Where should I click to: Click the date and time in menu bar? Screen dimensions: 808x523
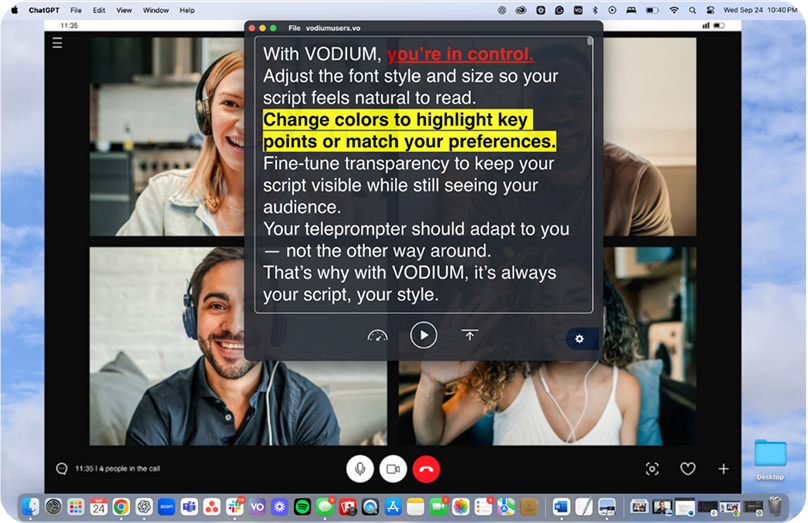tap(760, 10)
